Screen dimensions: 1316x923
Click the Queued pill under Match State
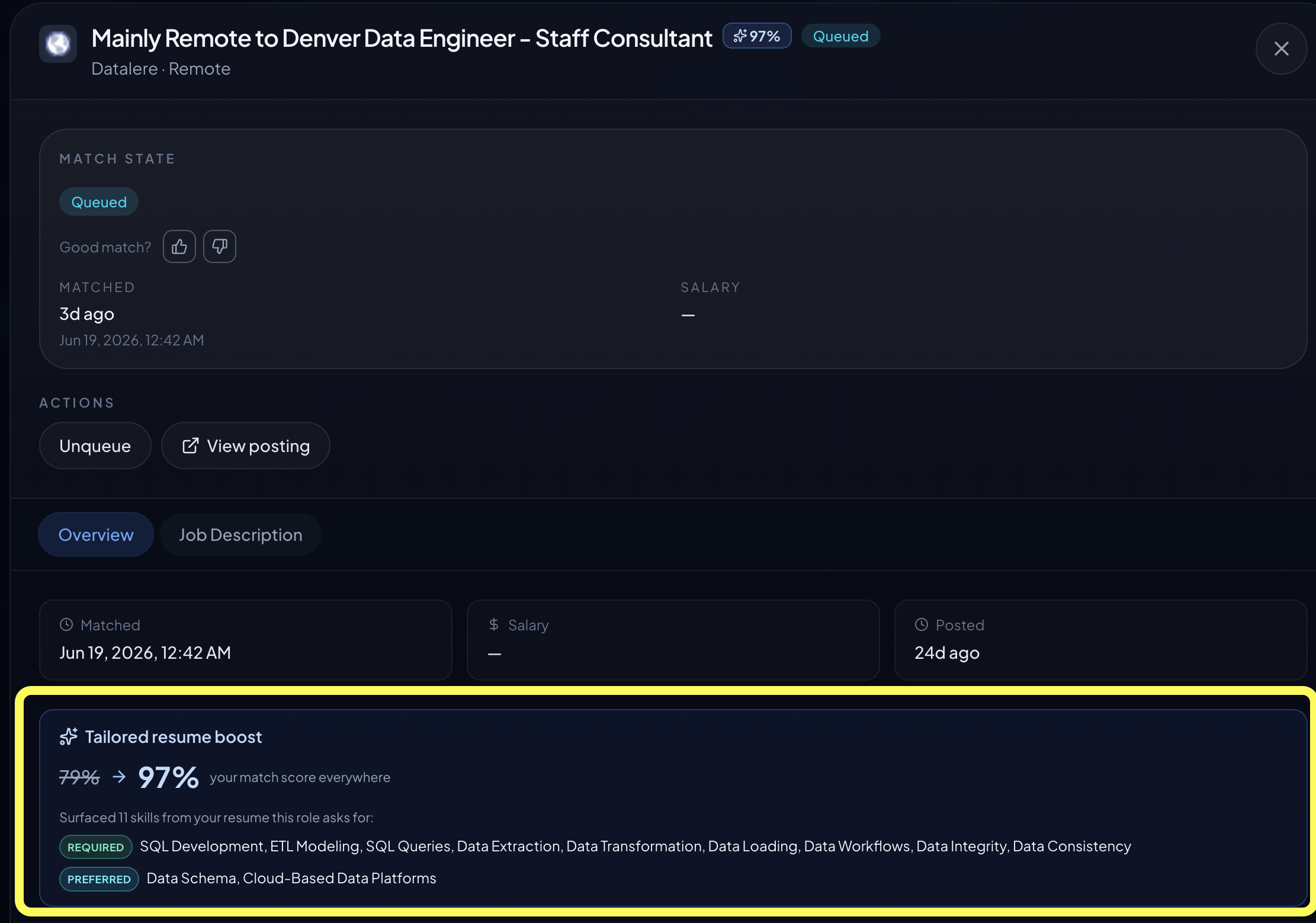tap(99, 202)
